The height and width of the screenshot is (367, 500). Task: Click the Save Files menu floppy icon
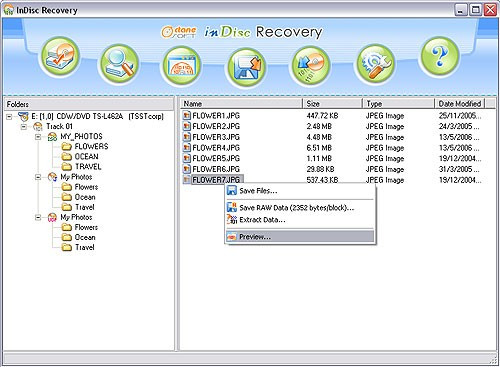click(232, 191)
